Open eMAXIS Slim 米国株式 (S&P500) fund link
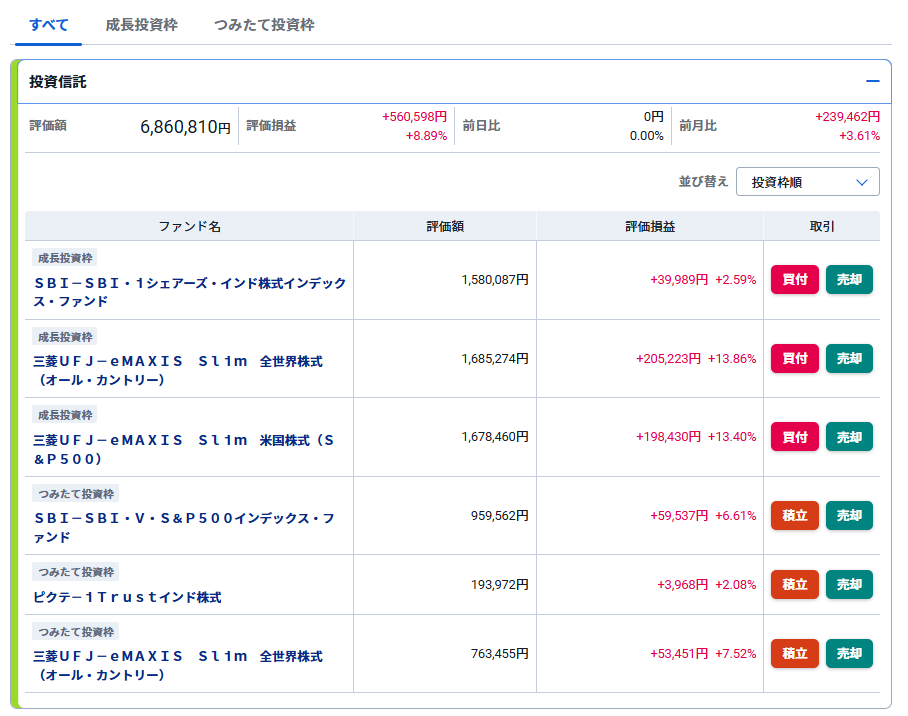This screenshot has width=908, height=716. tap(184, 450)
